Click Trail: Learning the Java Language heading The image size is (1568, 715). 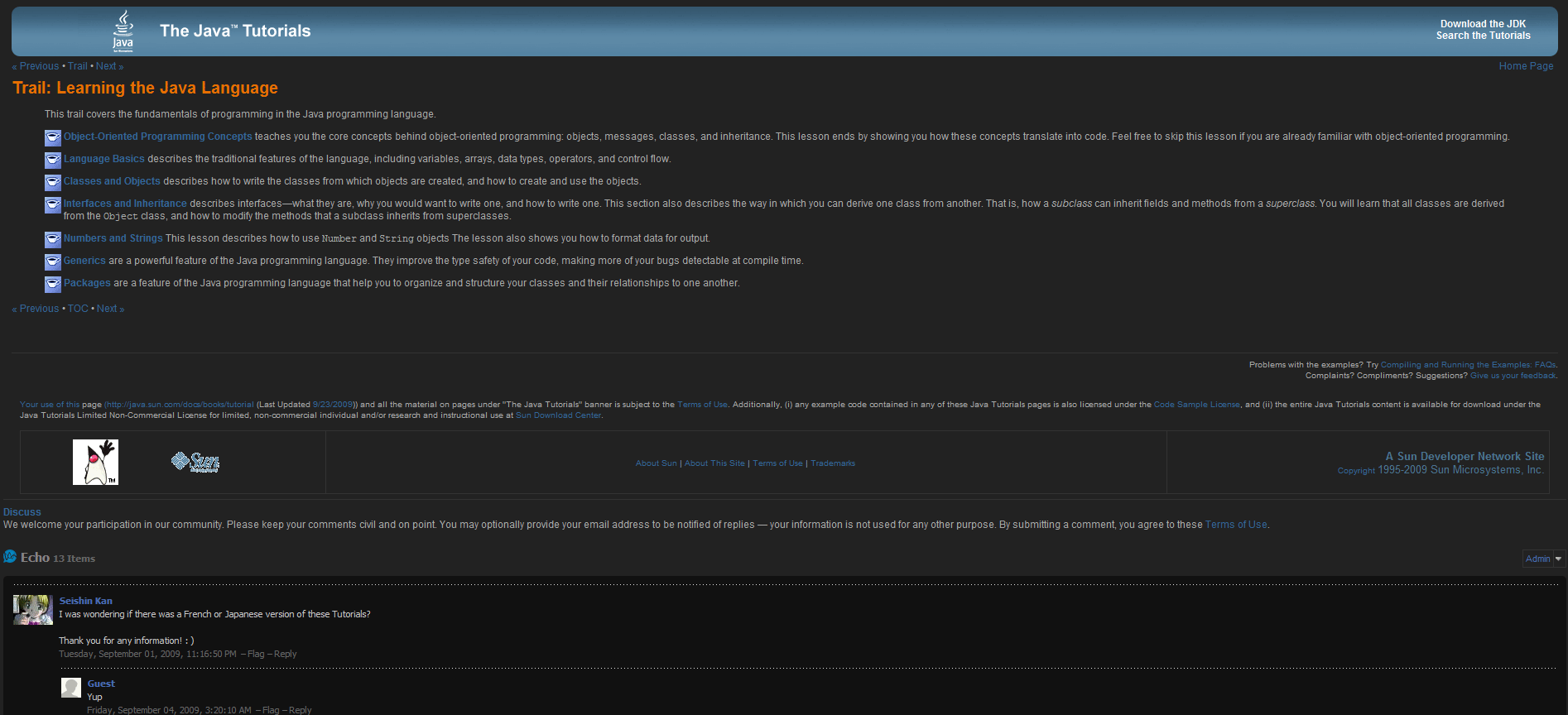(145, 88)
